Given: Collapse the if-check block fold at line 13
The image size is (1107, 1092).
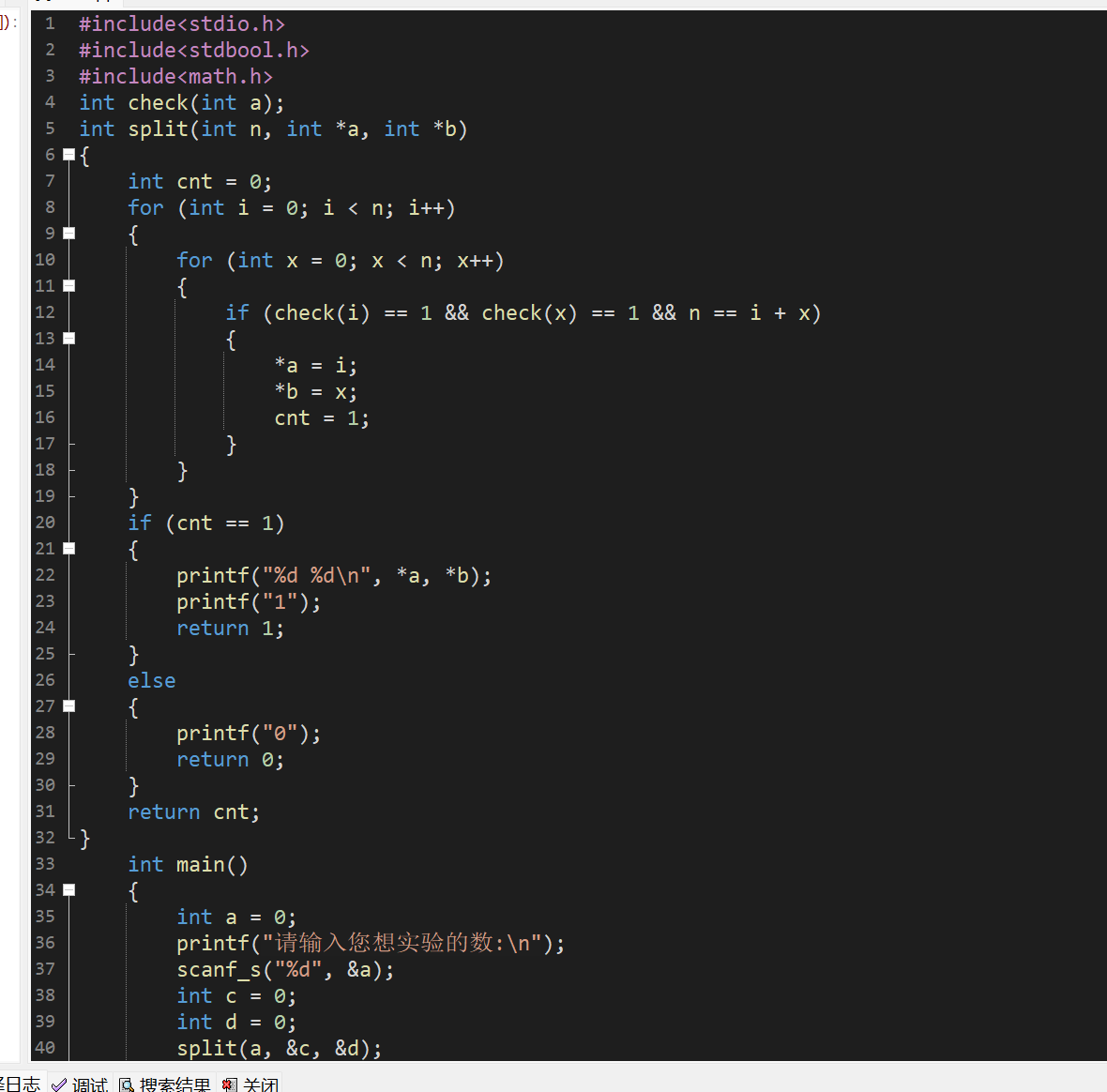Looking at the screenshot, I should pyautogui.click(x=68, y=339).
